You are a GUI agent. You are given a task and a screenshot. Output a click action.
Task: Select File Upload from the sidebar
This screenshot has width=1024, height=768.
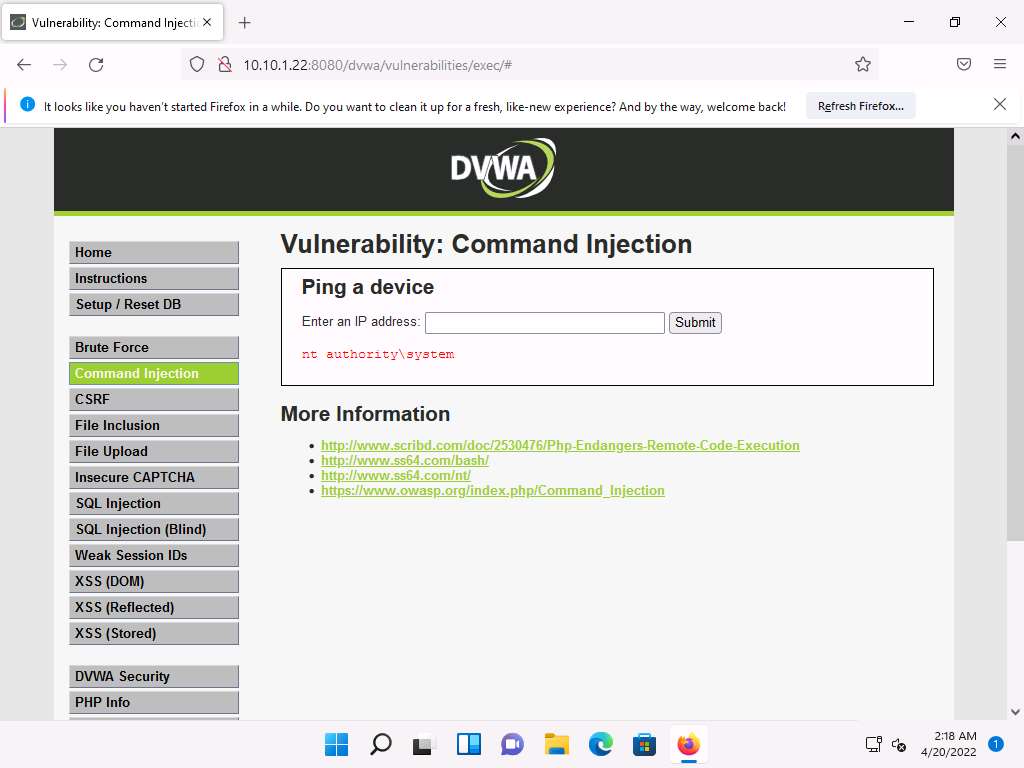point(153,451)
